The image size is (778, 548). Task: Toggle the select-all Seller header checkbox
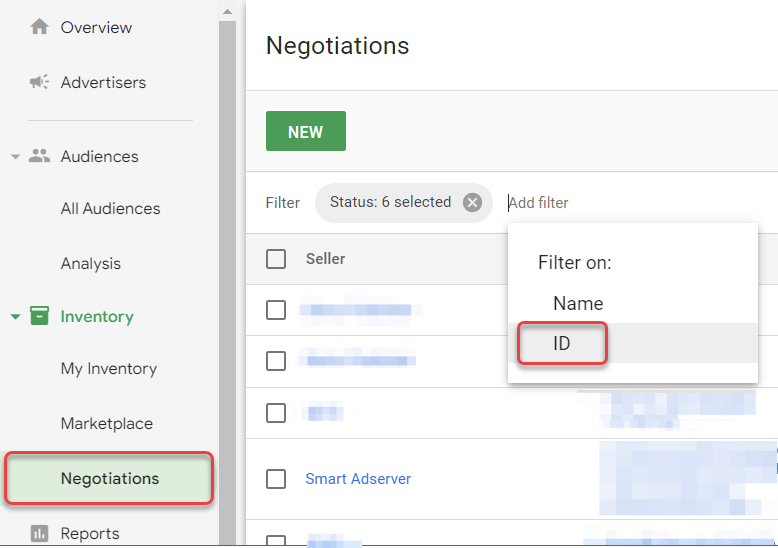point(276,259)
